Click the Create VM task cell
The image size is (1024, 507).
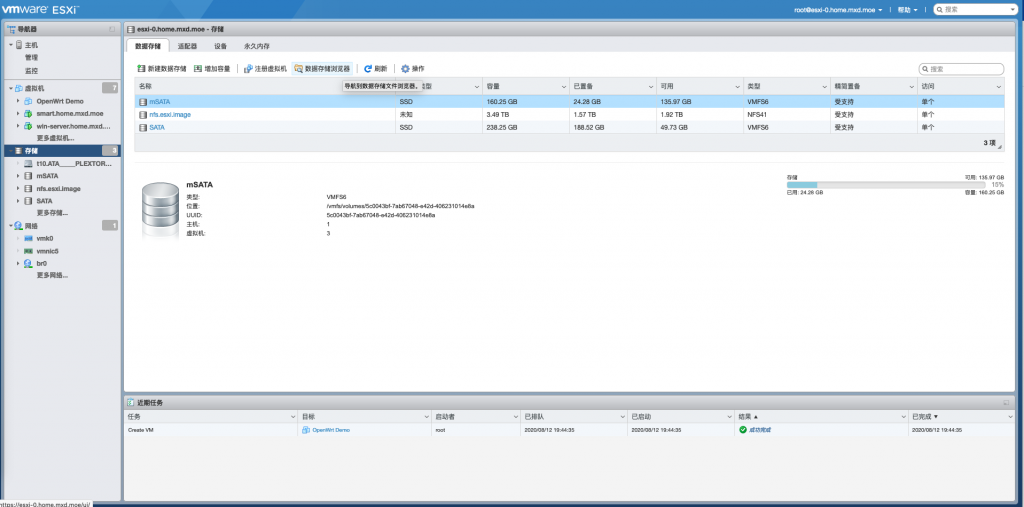(x=212, y=430)
